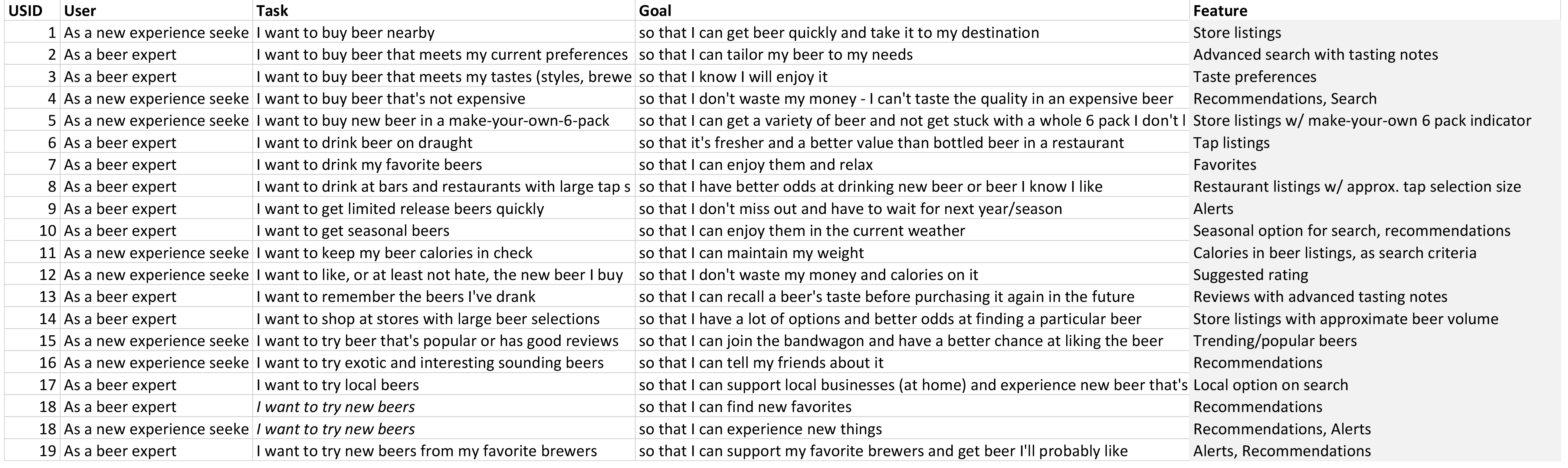The height and width of the screenshot is (468, 1568).
Task: Click the 'Favorites' feature cell
Action: [x=1375, y=164]
